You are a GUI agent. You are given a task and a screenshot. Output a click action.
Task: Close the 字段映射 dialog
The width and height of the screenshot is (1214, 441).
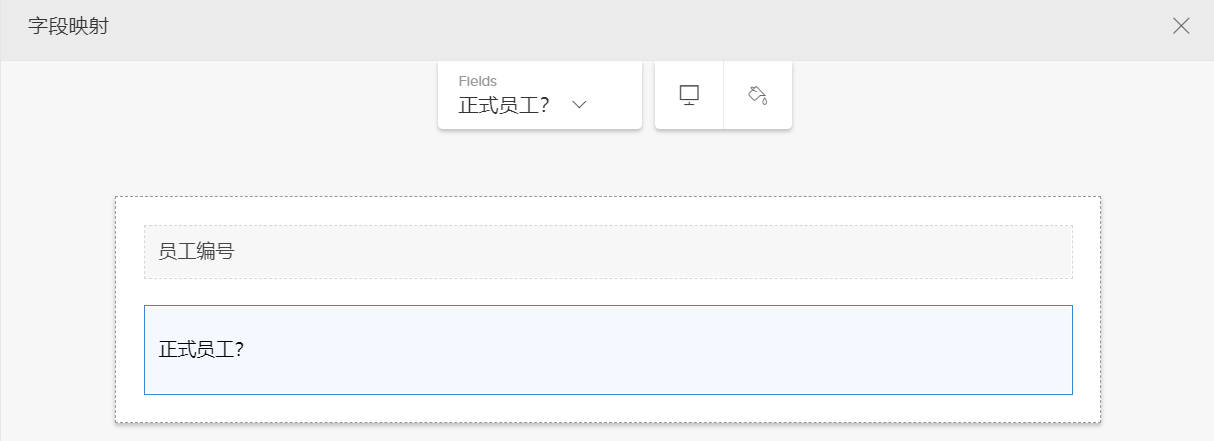(1181, 26)
